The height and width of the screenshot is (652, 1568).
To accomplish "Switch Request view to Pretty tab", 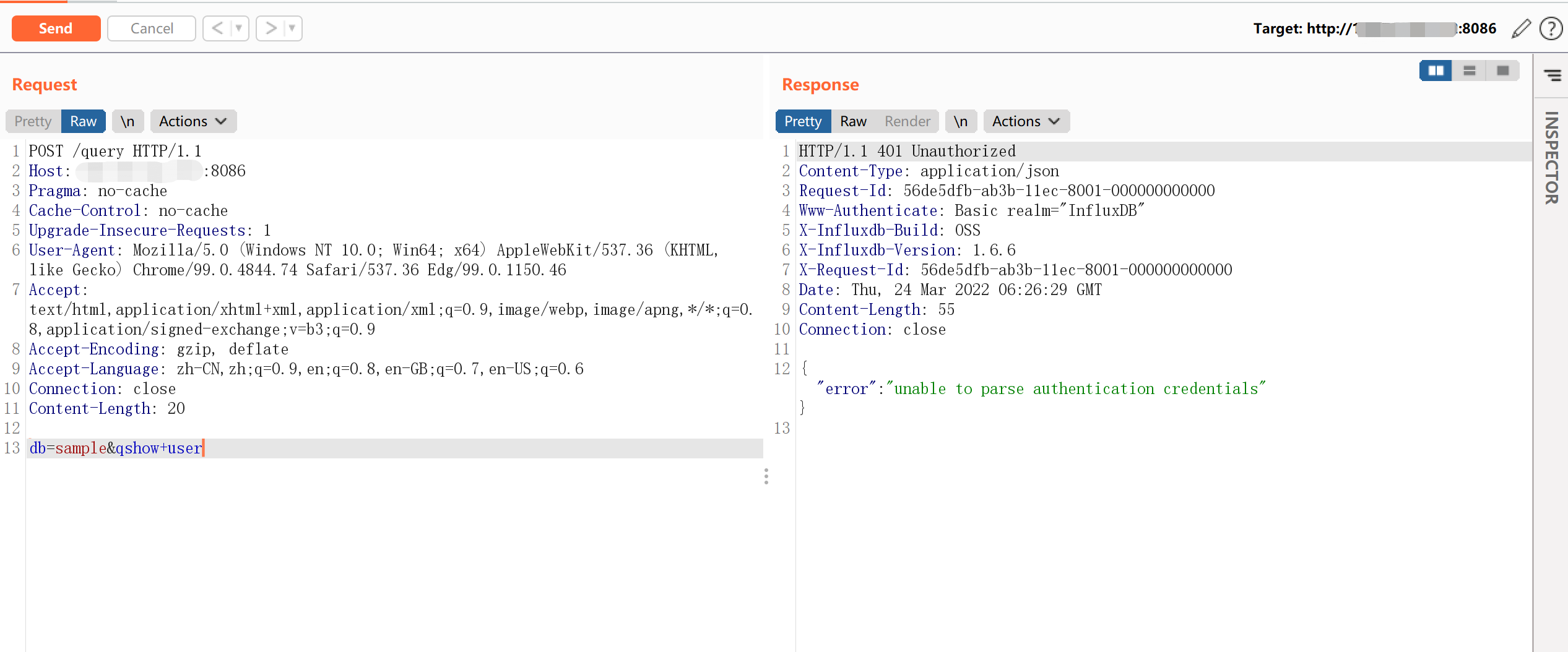I will tap(33, 121).
